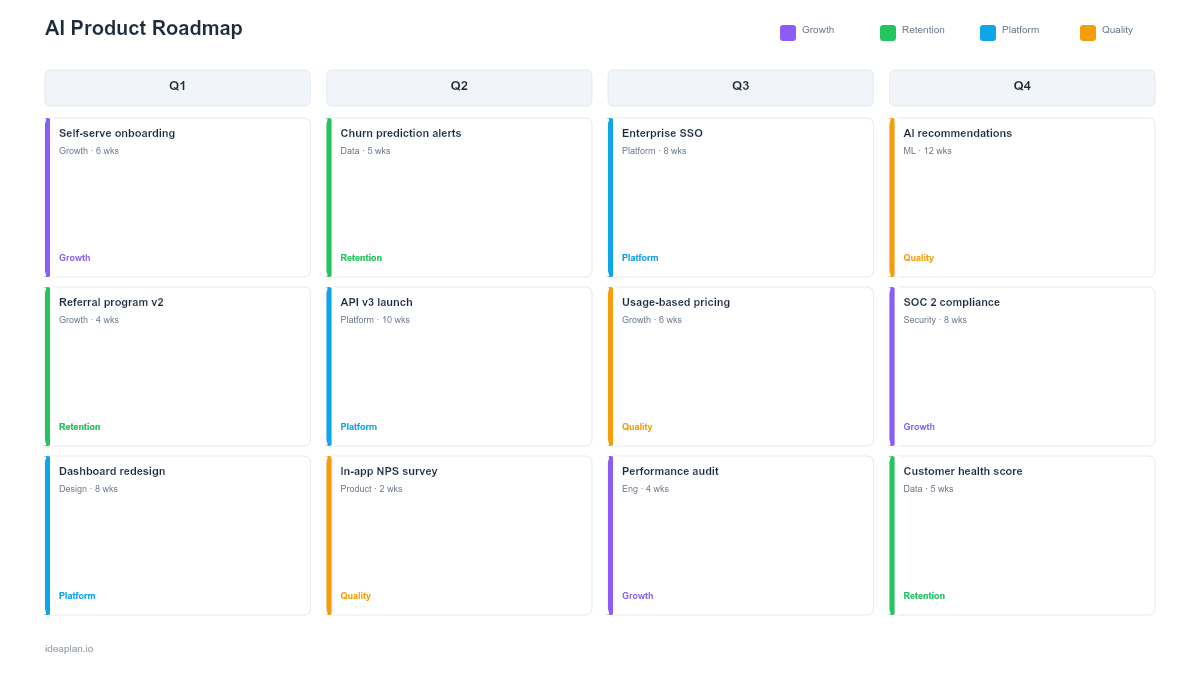Select the Growth legend color swatch
Screen dimensions: 1200x675
point(787,31)
